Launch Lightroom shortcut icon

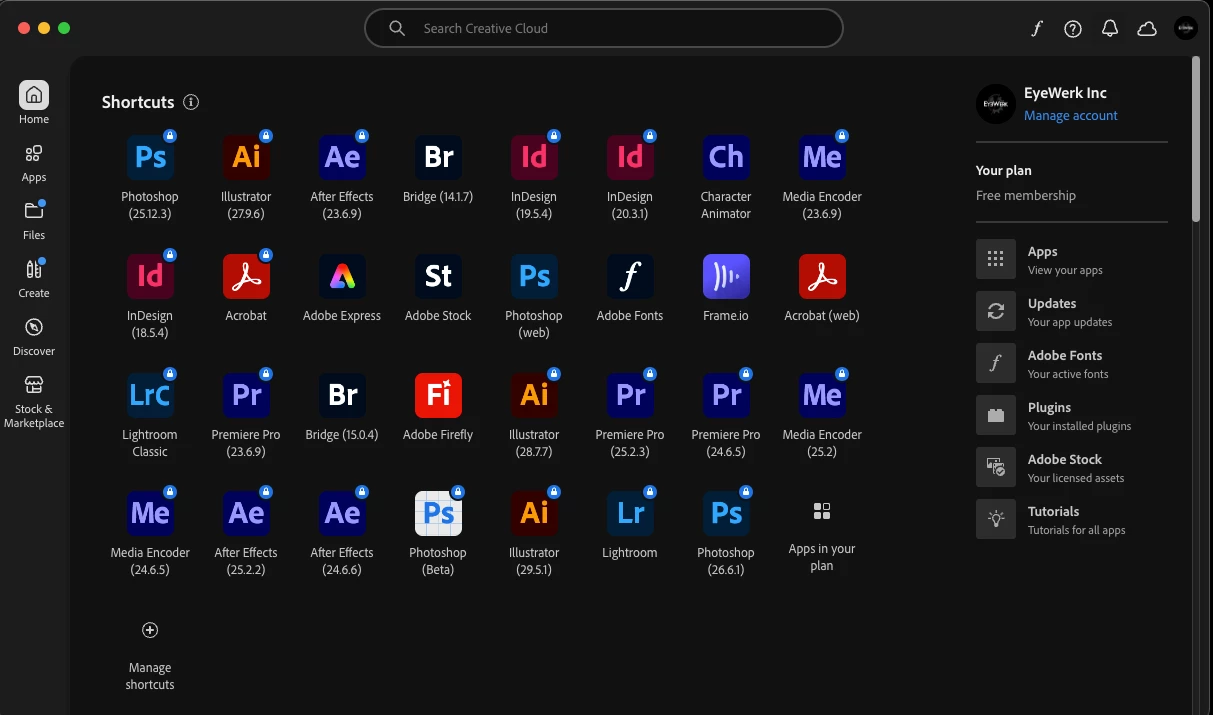pos(630,513)
